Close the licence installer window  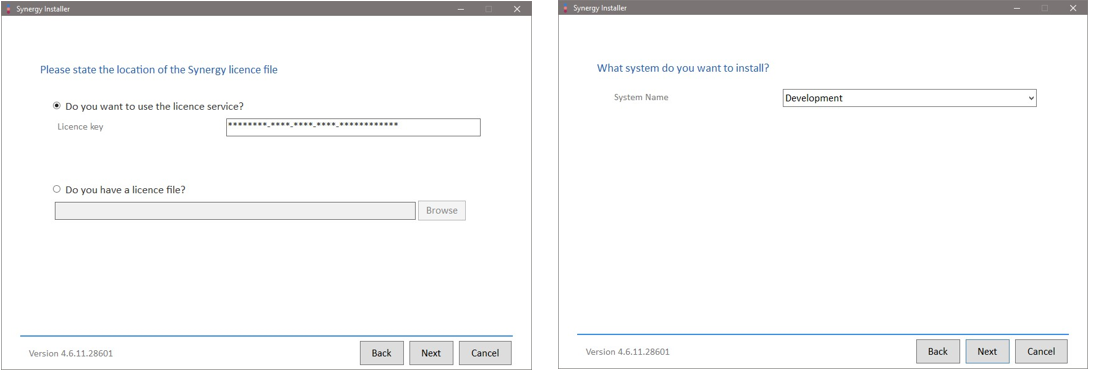(x=517, y=9)
